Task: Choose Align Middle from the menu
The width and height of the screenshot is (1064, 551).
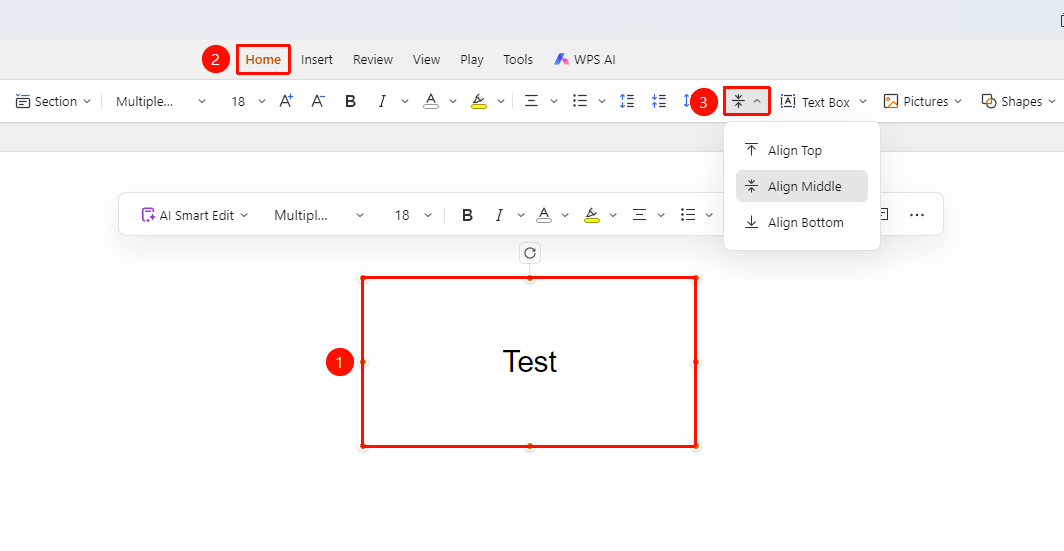Action: [802, 186]
